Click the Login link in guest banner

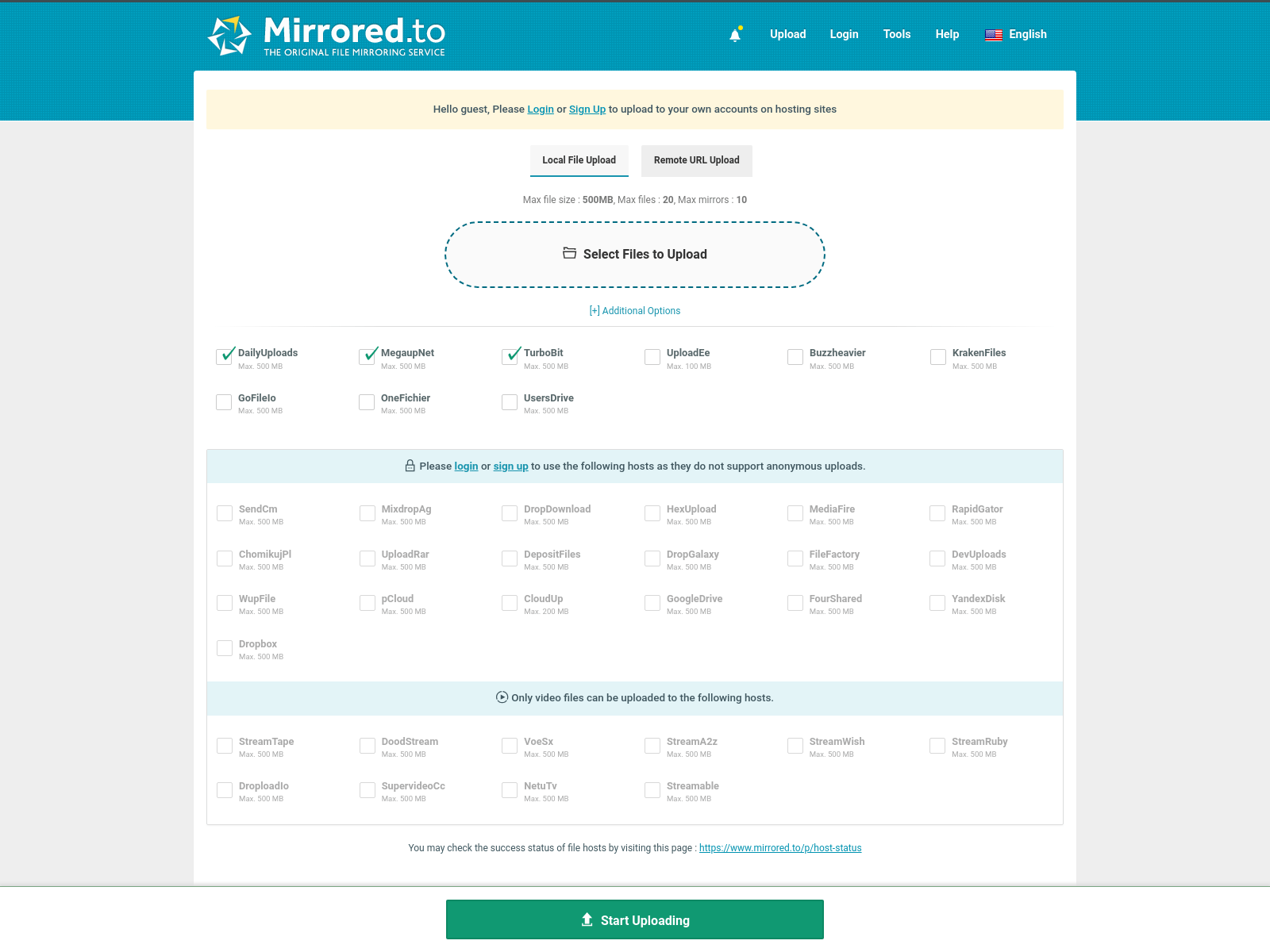click(x=541, y=109)
